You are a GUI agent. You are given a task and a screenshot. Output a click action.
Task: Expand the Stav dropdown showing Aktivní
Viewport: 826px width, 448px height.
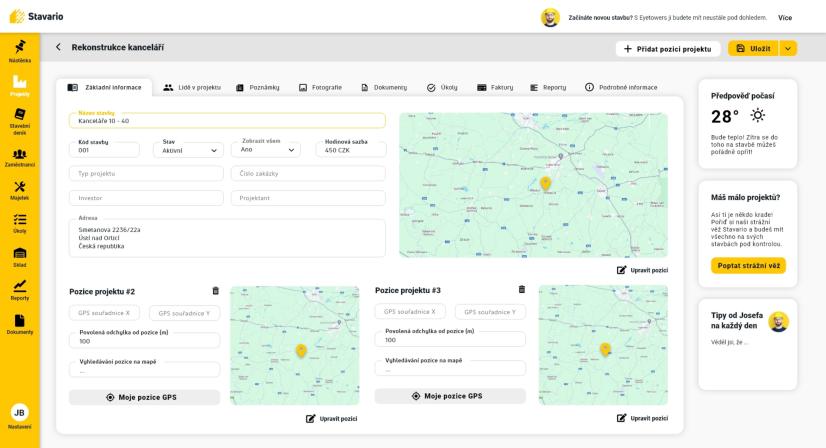coord(188,150)
